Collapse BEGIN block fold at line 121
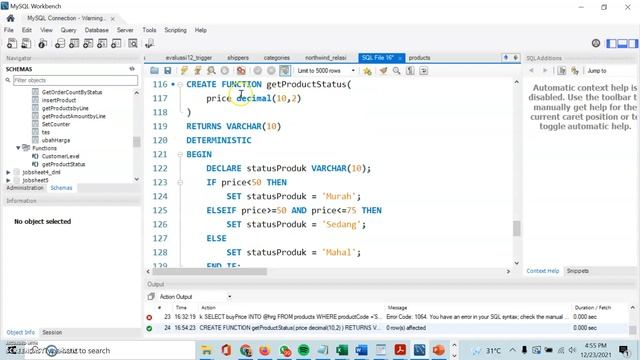640x360 pixels. tap(180, 155)
